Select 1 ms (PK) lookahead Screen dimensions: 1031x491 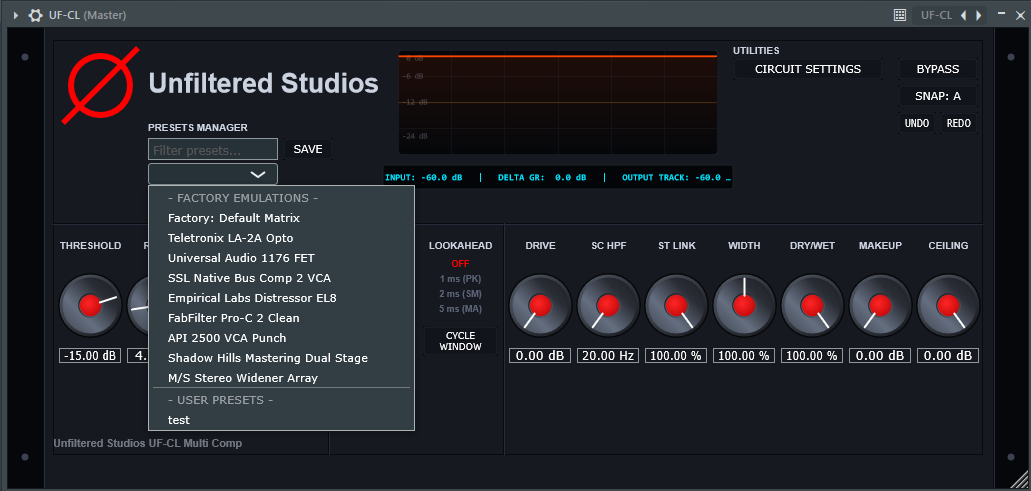[x=460, y=279]
